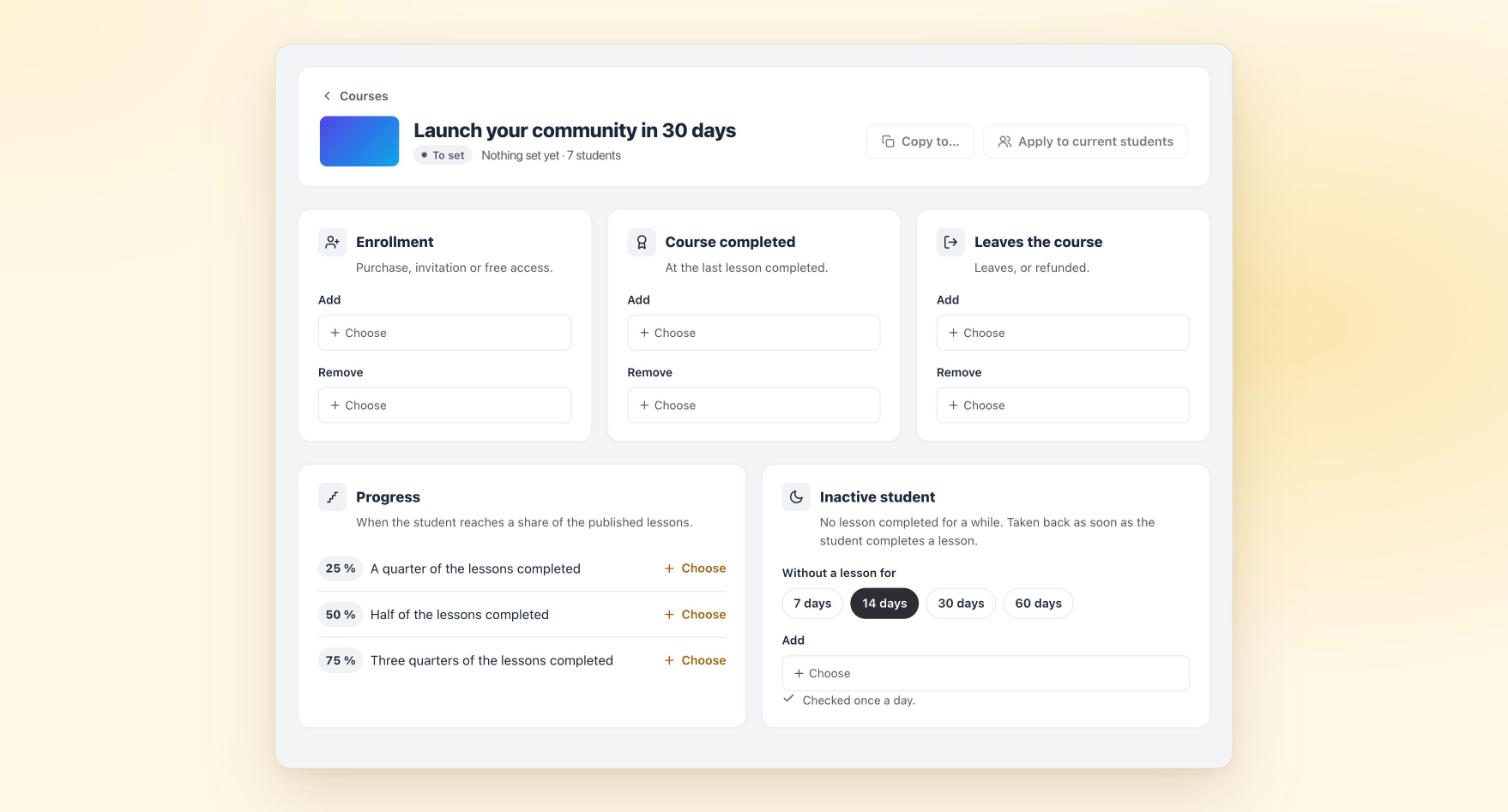Select the 7 days inactivity option
Viewport: 1508px width, 812px height.
pos(812,604)
